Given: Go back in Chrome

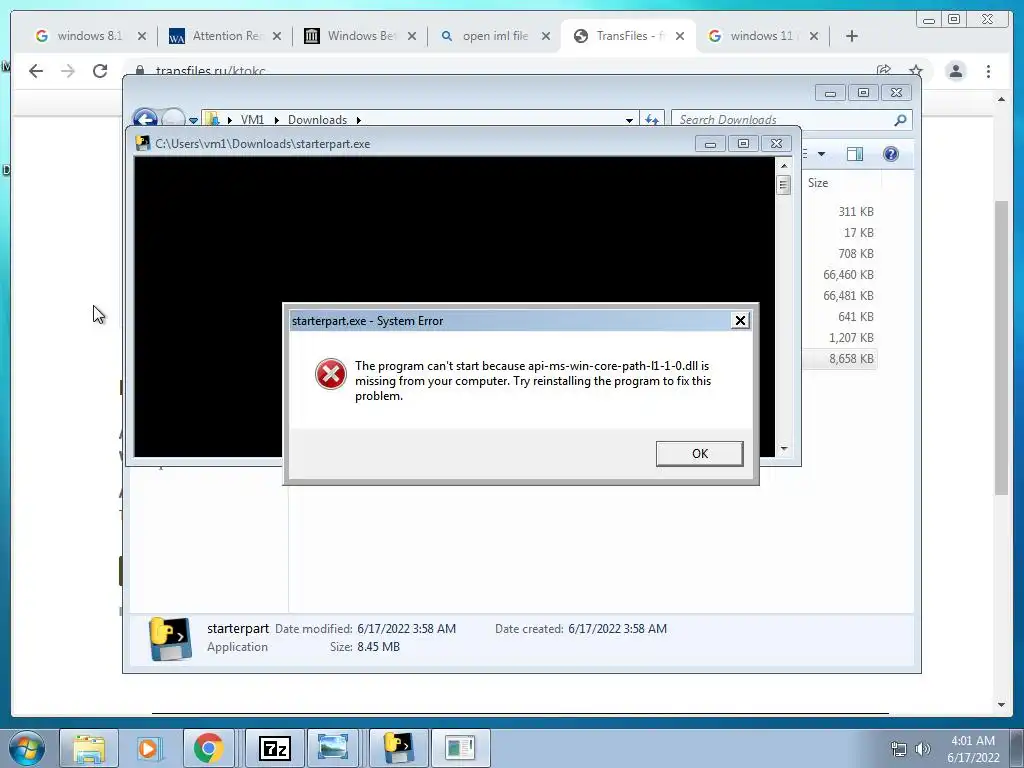Looking at the screenshot, I should (x=36, y=71).
